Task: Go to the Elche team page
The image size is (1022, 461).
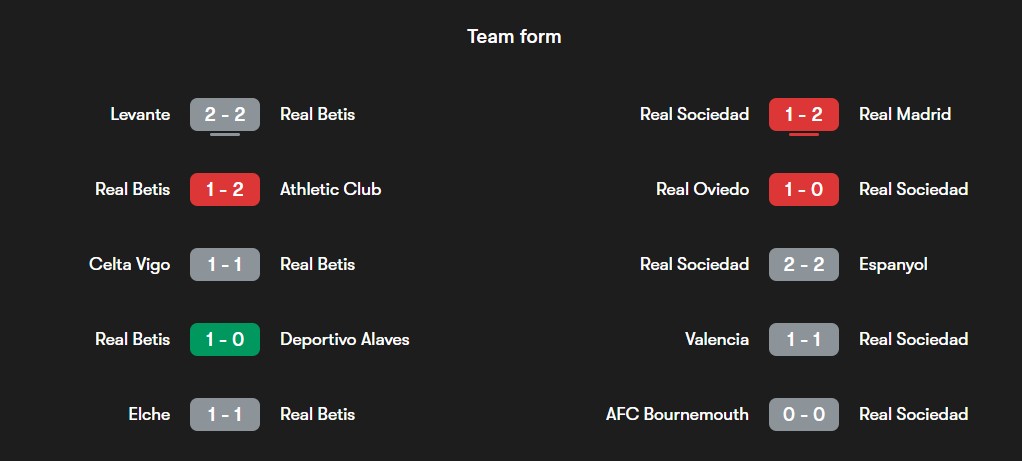Action: coord(149,414)
